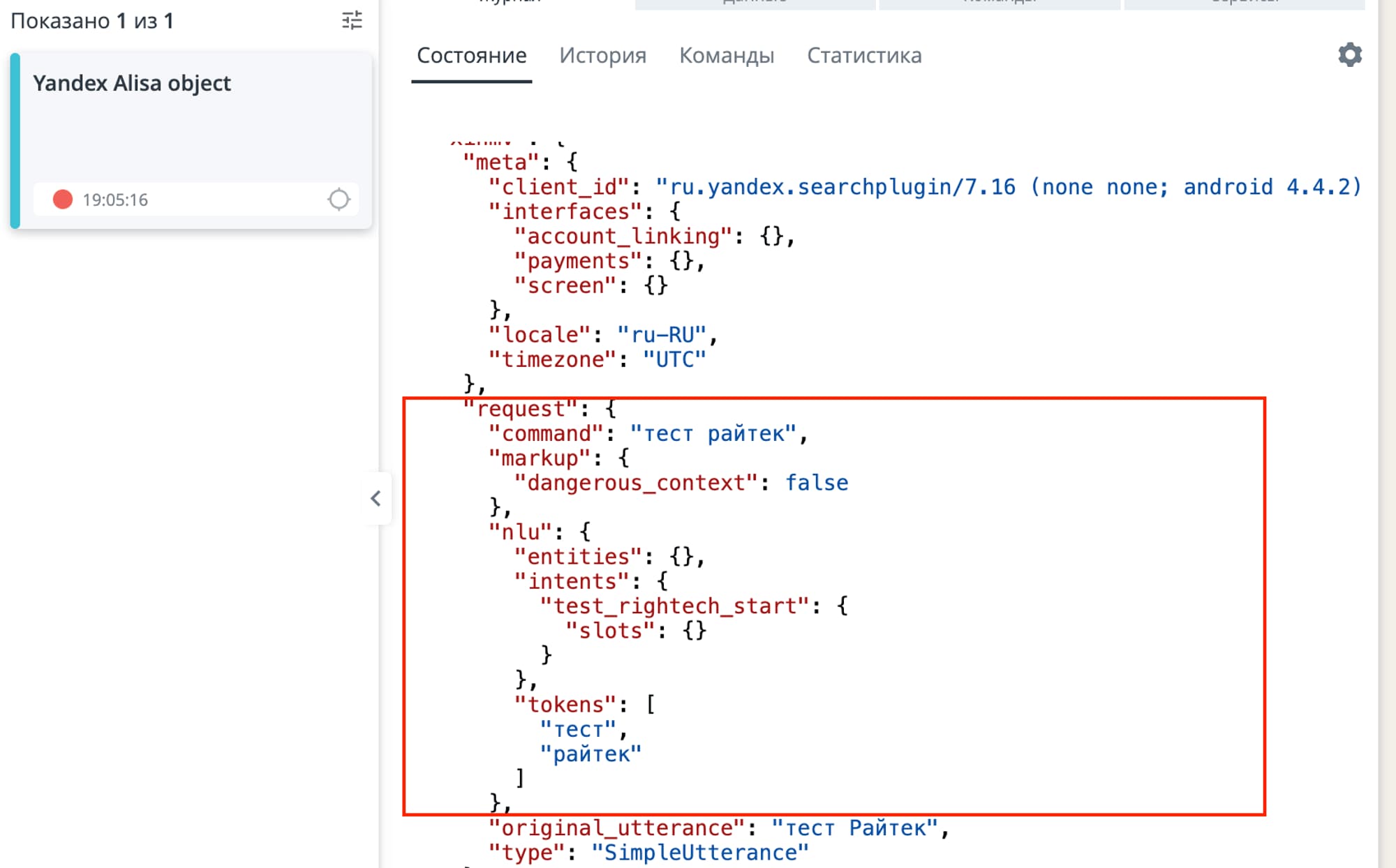Click the "SimpleUtterance" type value

[x=699, y=853]
